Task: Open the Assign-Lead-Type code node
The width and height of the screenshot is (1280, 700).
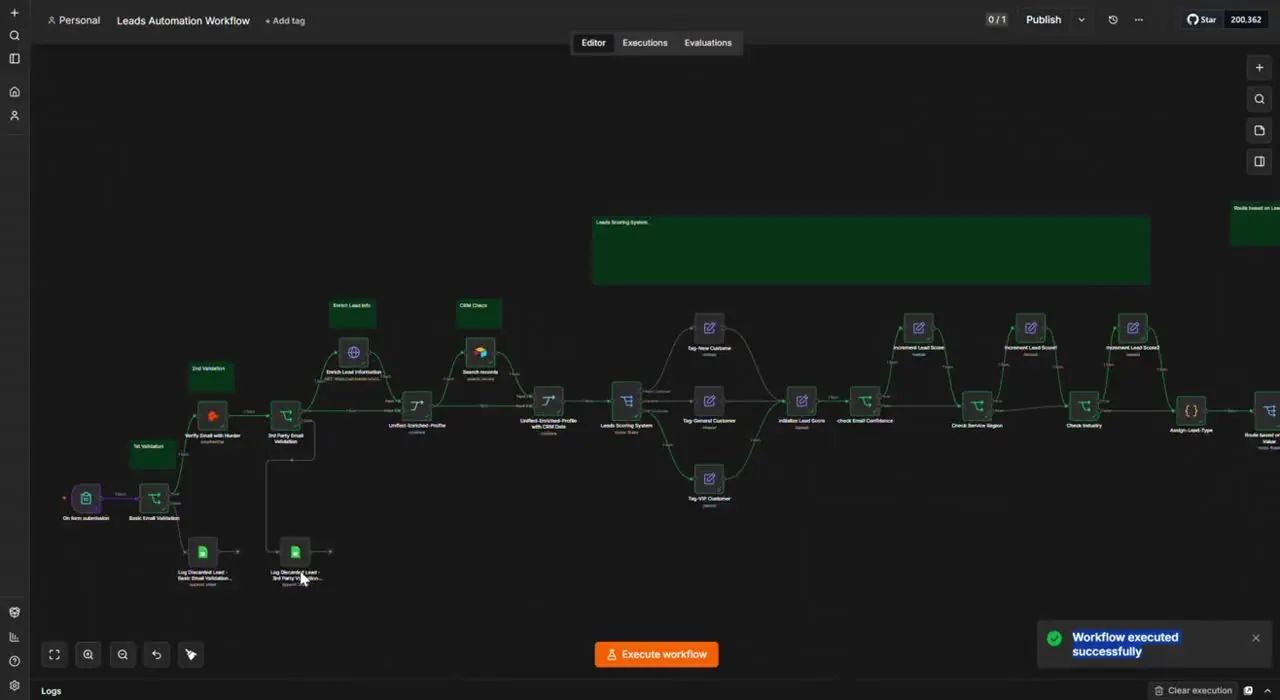Action: coord(1191,411)
